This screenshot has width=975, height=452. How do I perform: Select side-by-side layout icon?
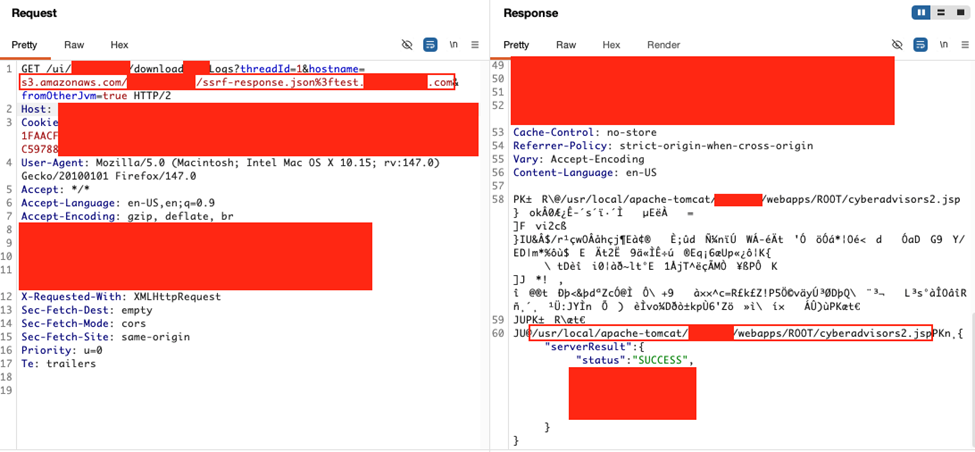pos(921,13)
